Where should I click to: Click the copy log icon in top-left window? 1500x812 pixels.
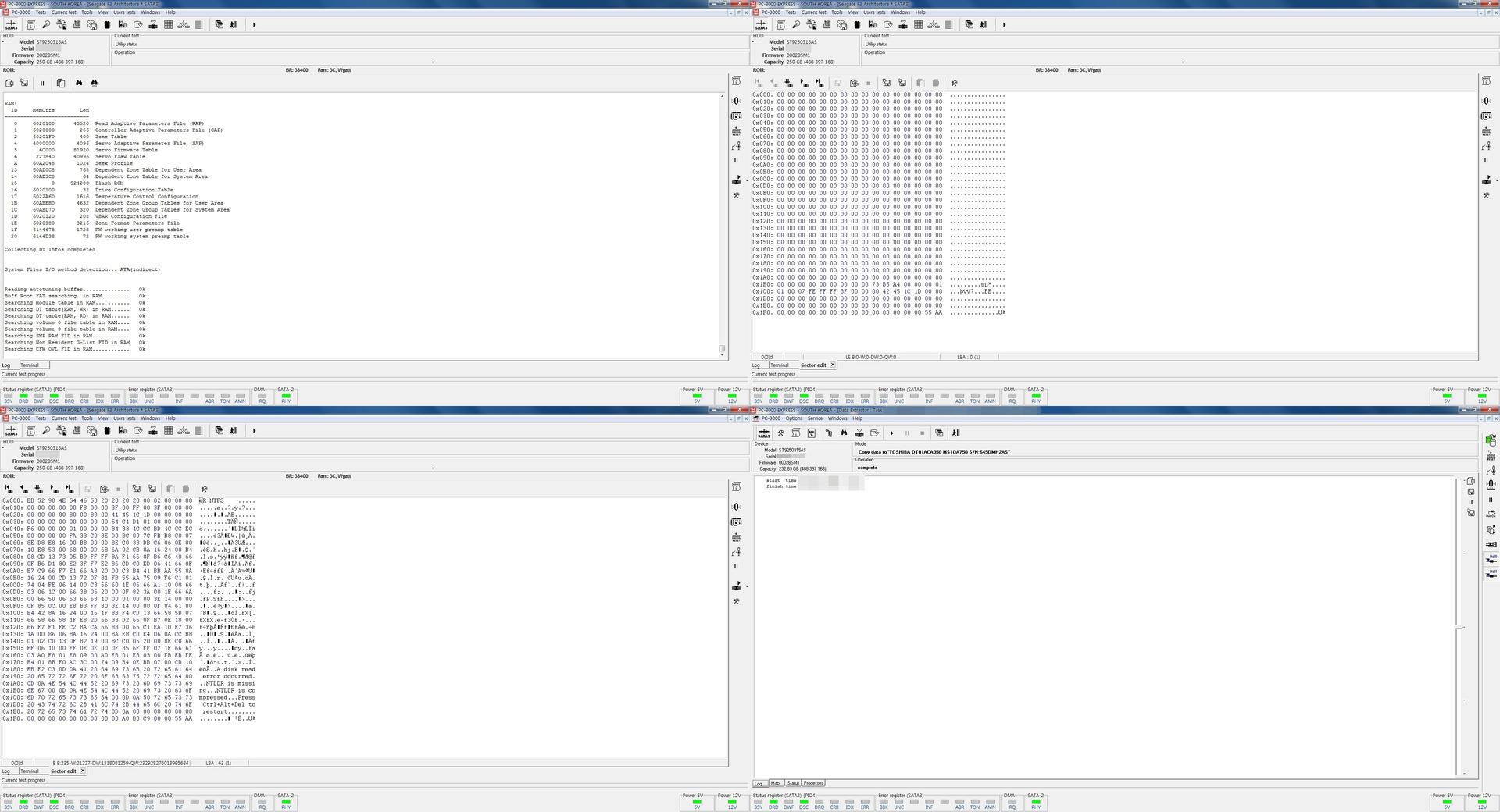61,83
